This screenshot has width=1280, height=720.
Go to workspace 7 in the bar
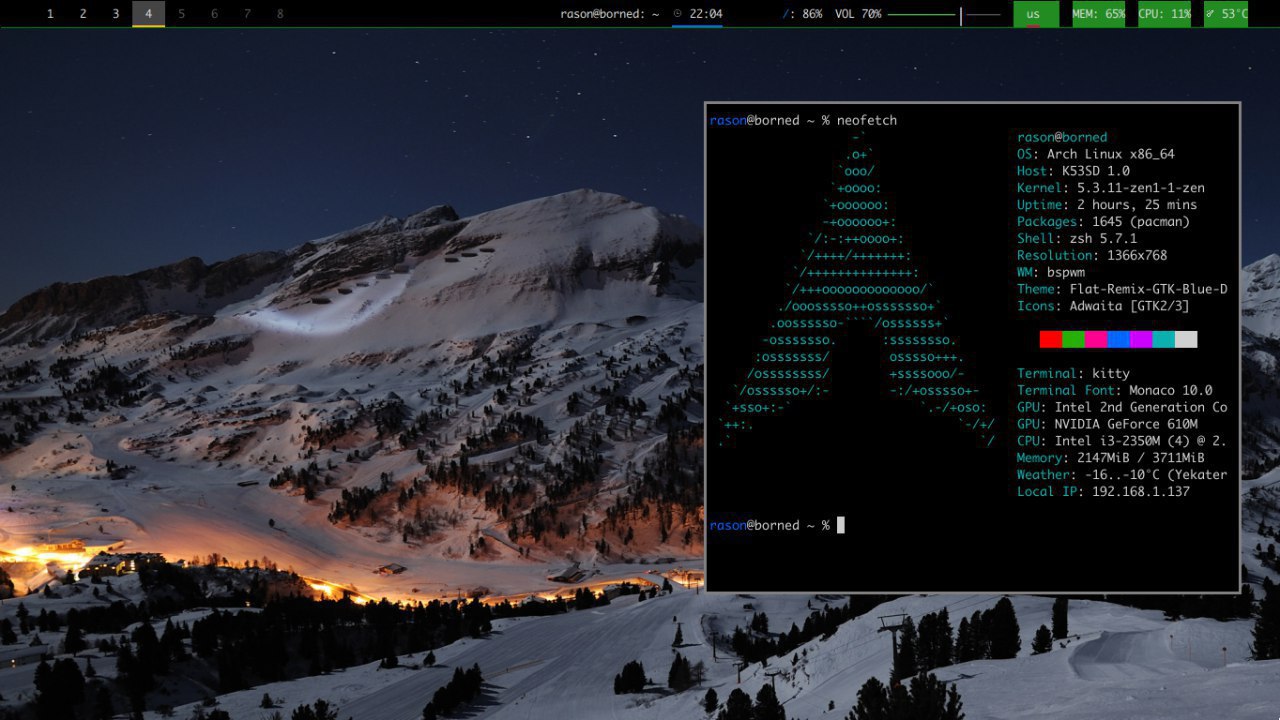pyautogui.click(x=247, y=14)
